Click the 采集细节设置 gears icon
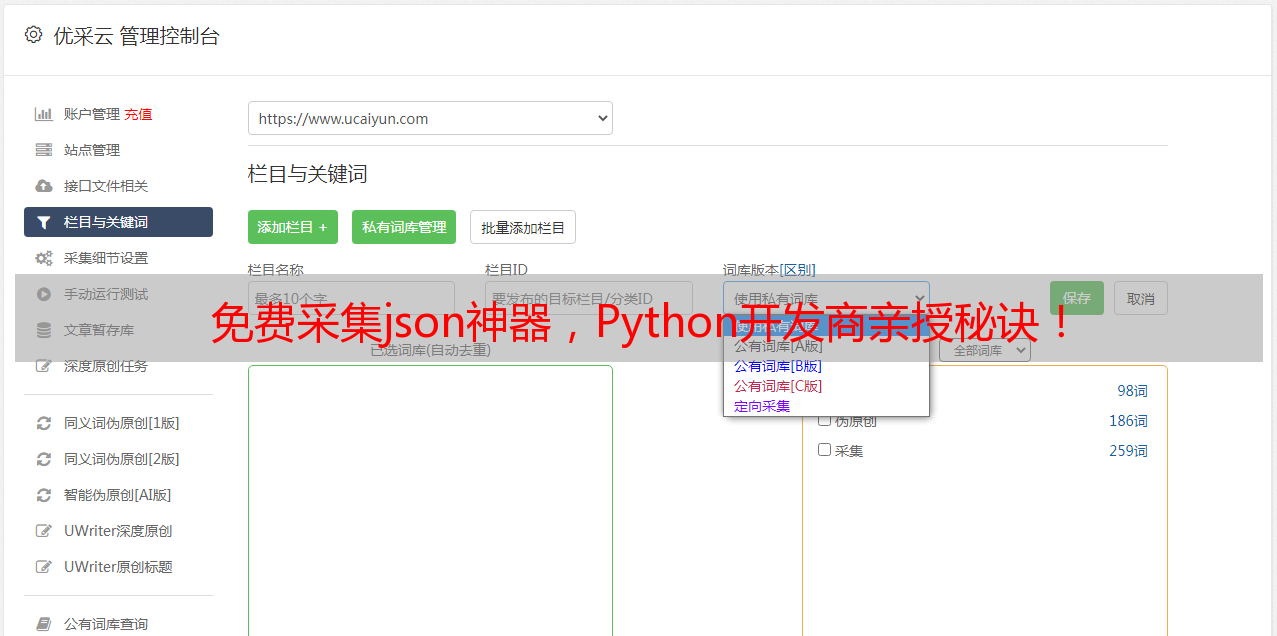The image size is (1277, 636). click(44, 258)
